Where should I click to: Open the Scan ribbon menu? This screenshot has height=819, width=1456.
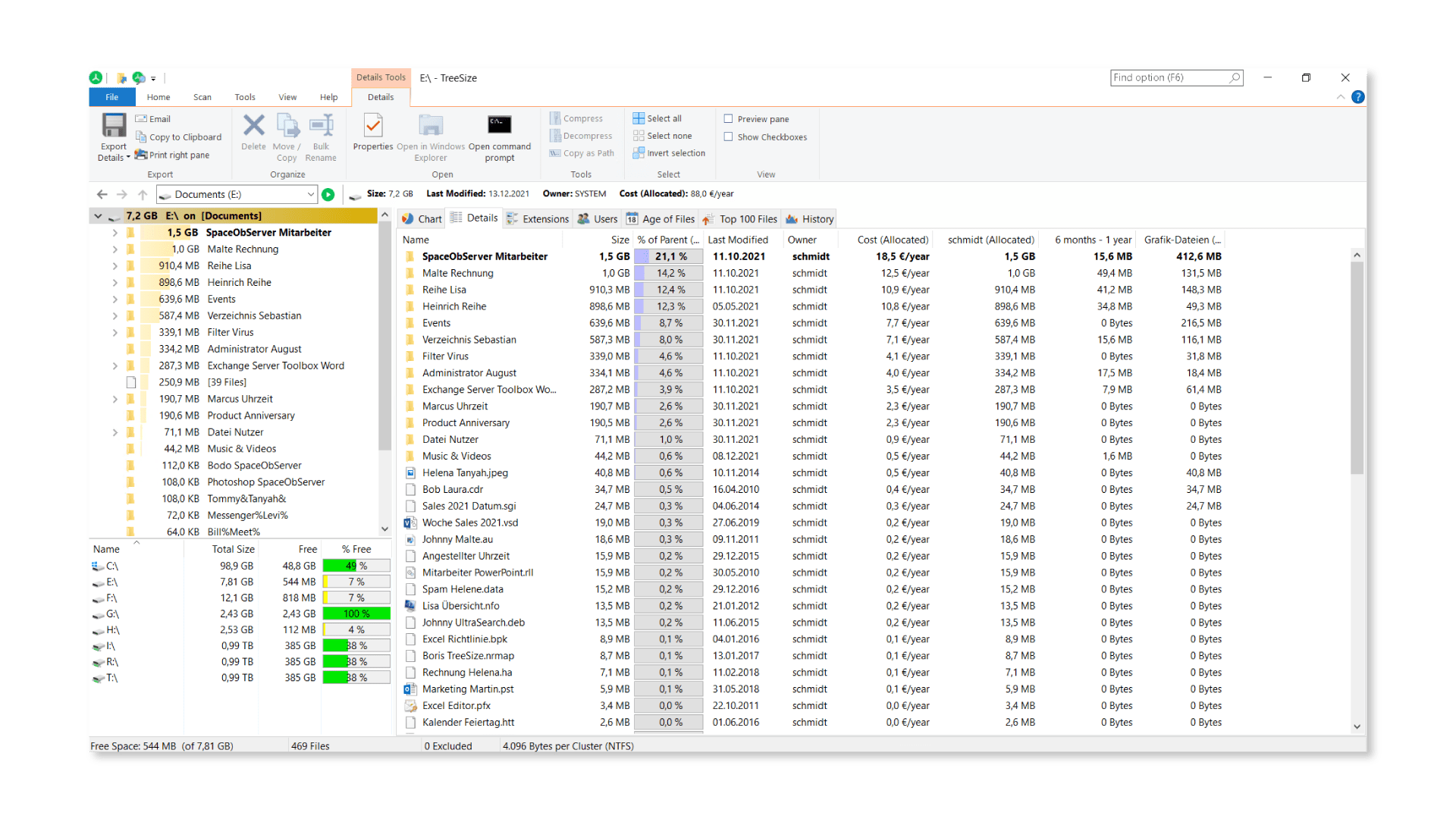tap(202, 97)
